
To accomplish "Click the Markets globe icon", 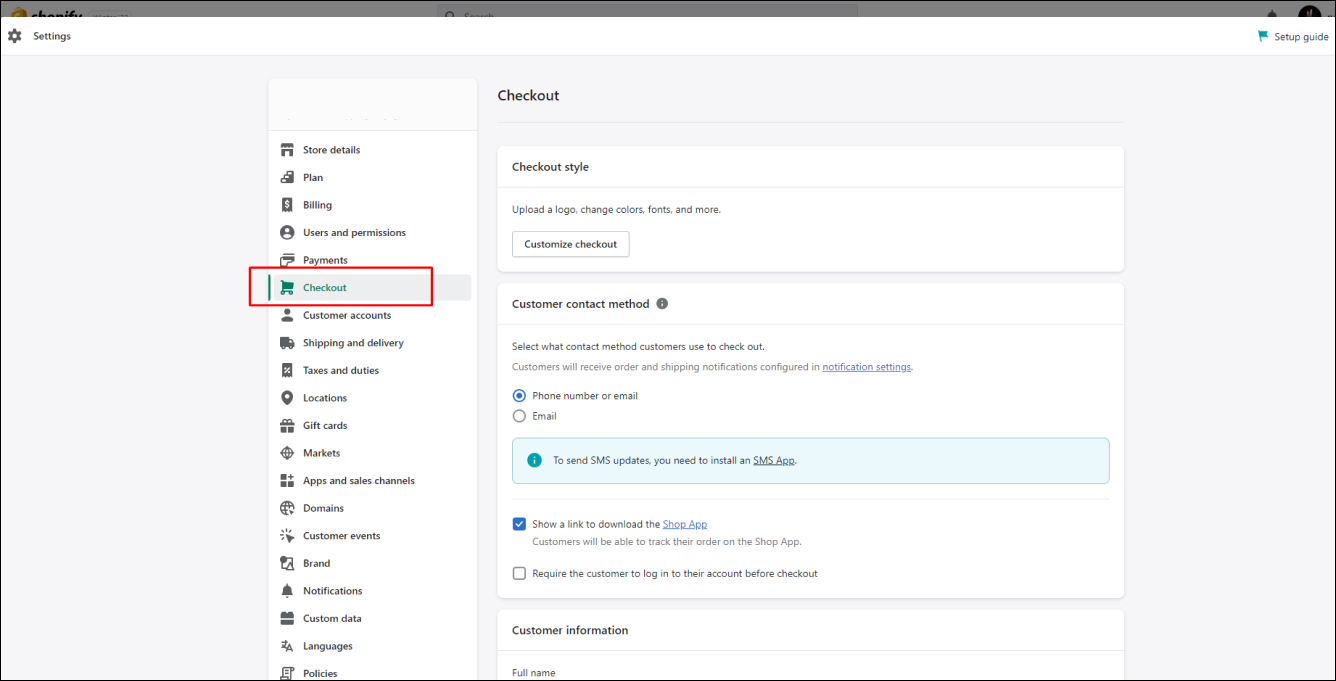I will [287, 453].
